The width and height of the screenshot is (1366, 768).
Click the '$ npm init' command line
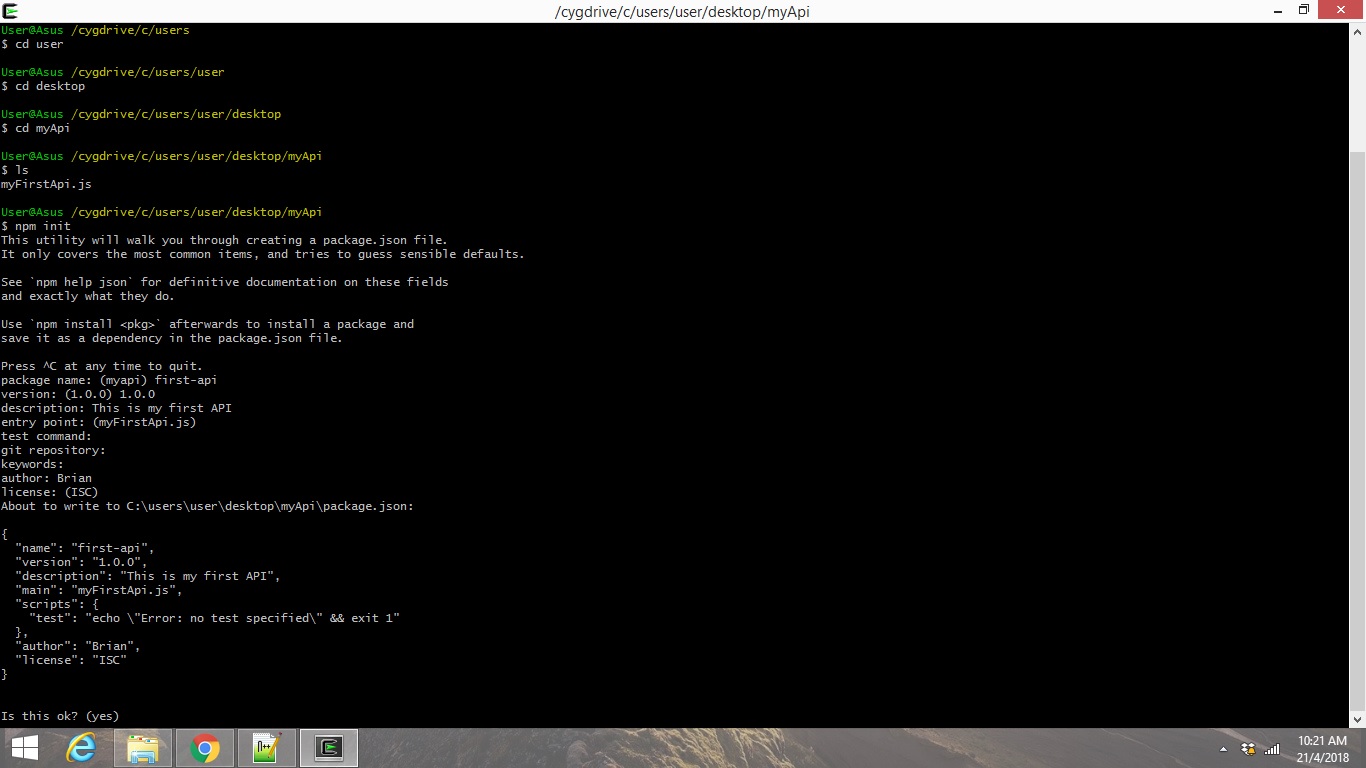[36, 226]
